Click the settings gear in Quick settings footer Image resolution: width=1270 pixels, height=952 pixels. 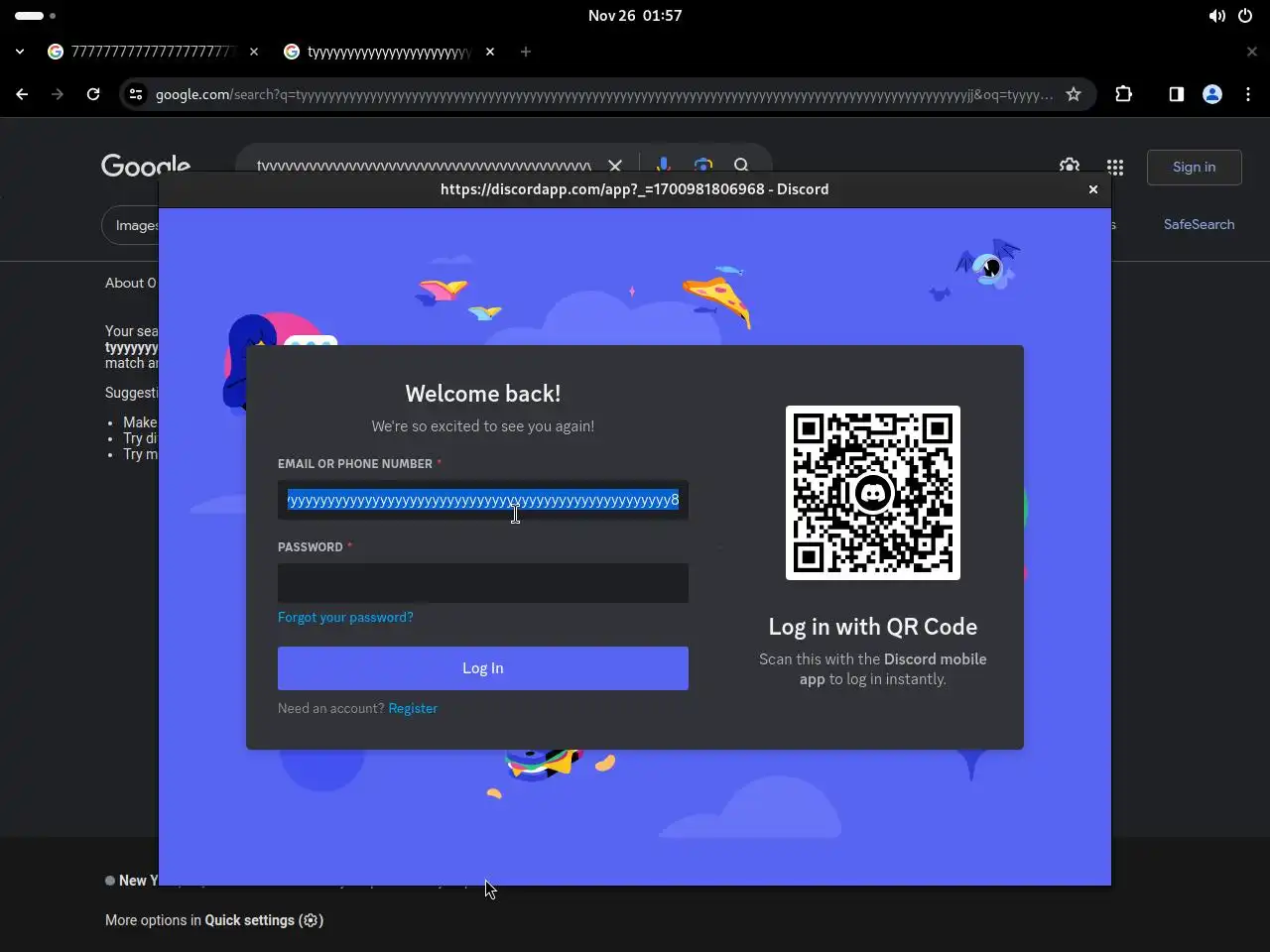[x=311, y=920]
